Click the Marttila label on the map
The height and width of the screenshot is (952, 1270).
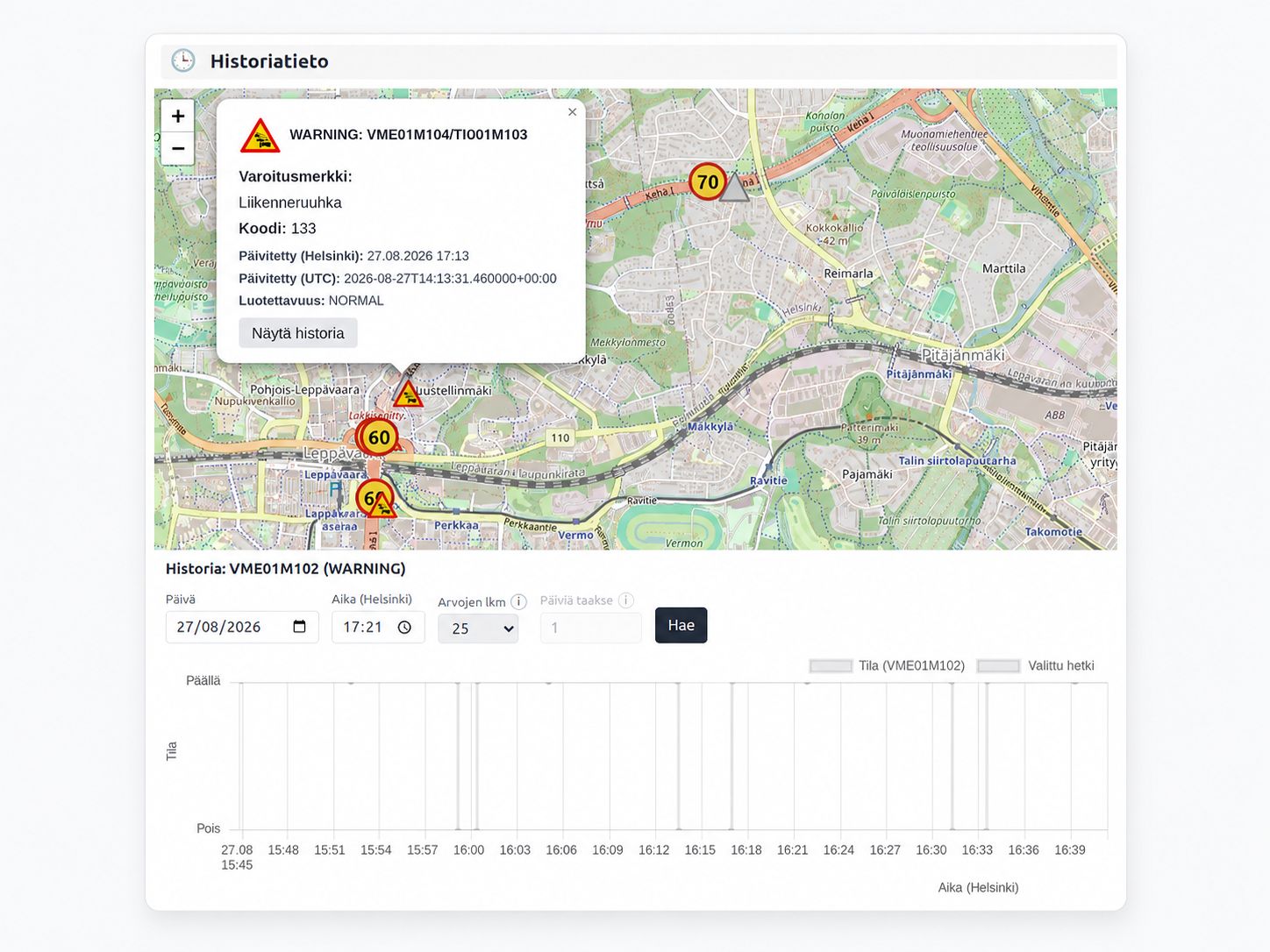point(1004,268)
